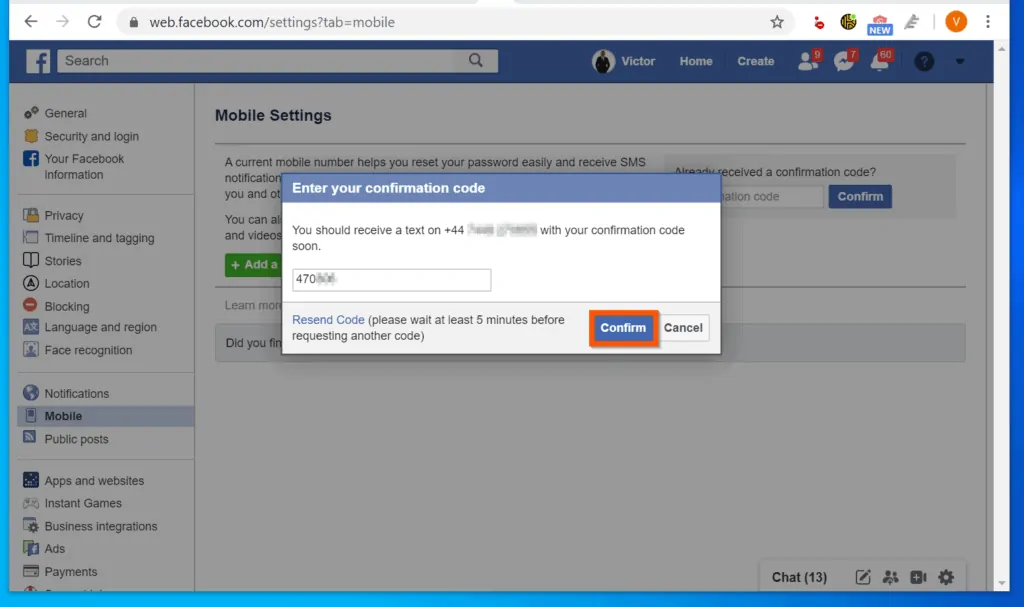Viewport: 1024px width, 607px height.
Task: Click the Facebook Search box
Action: 278,61
